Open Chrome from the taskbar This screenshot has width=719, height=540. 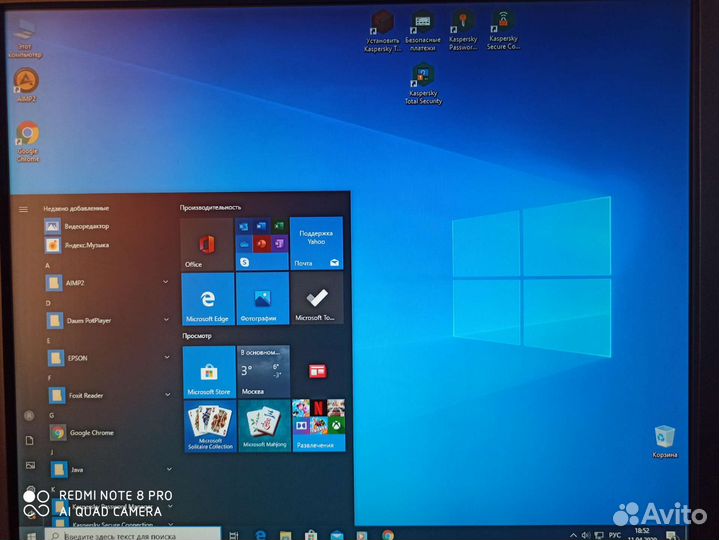pyautogui.click(x=388, y=535)
